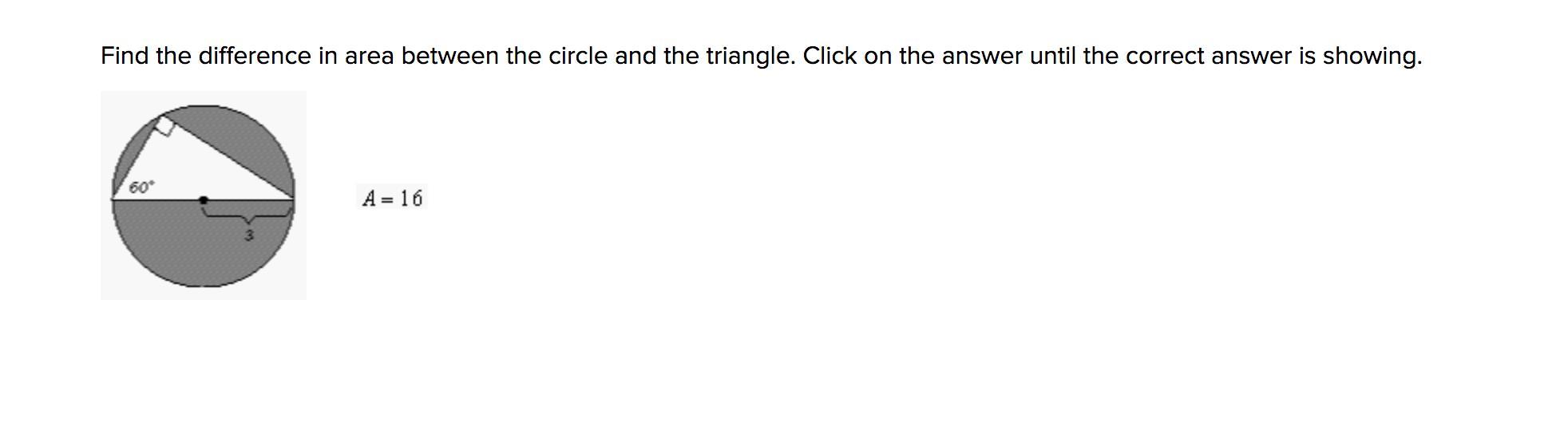Click the circle's center dot
This screenshot has width=1568, height=434.
click(204, 199)
